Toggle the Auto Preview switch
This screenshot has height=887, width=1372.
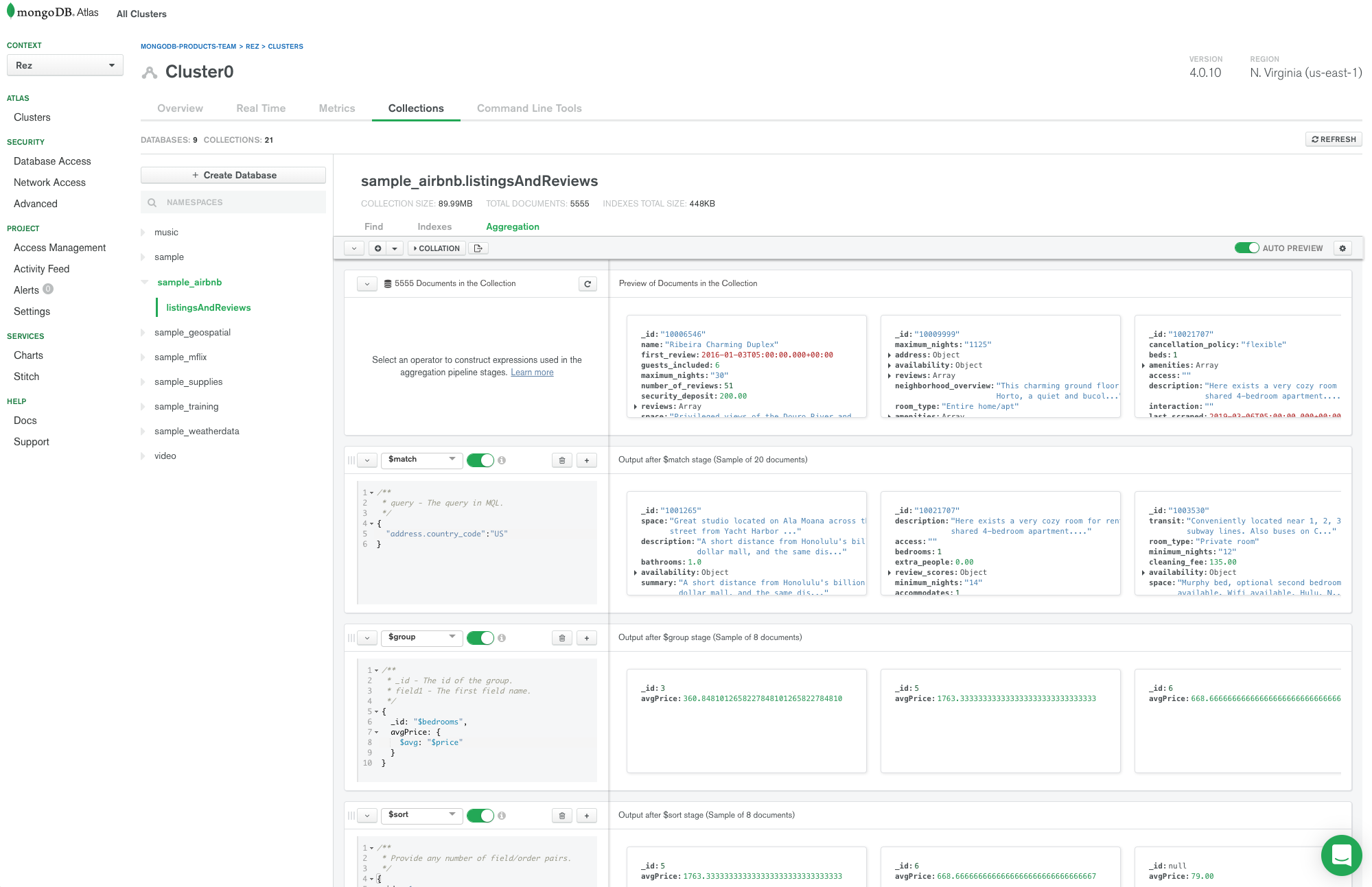(x=1246, y=248)
